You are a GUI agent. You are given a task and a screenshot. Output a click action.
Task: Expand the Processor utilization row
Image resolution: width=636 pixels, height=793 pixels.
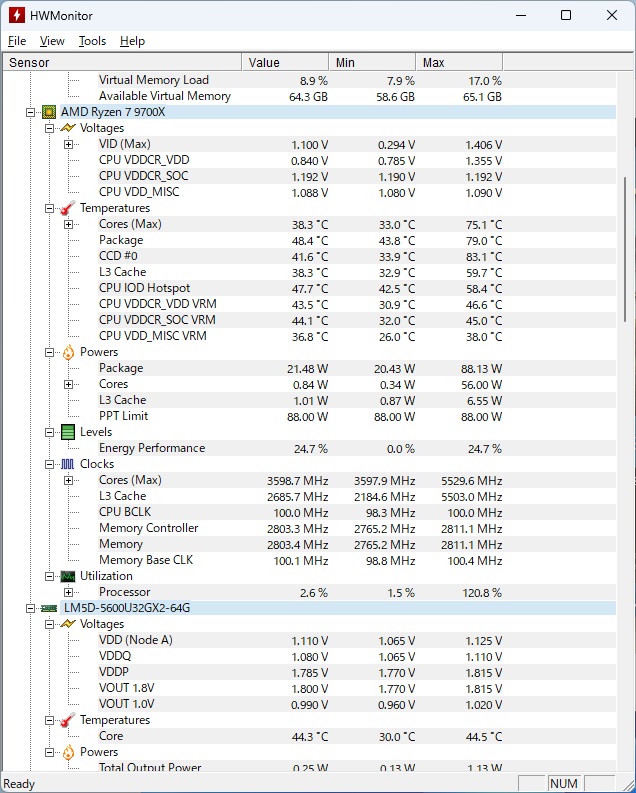tap(68, 592)
